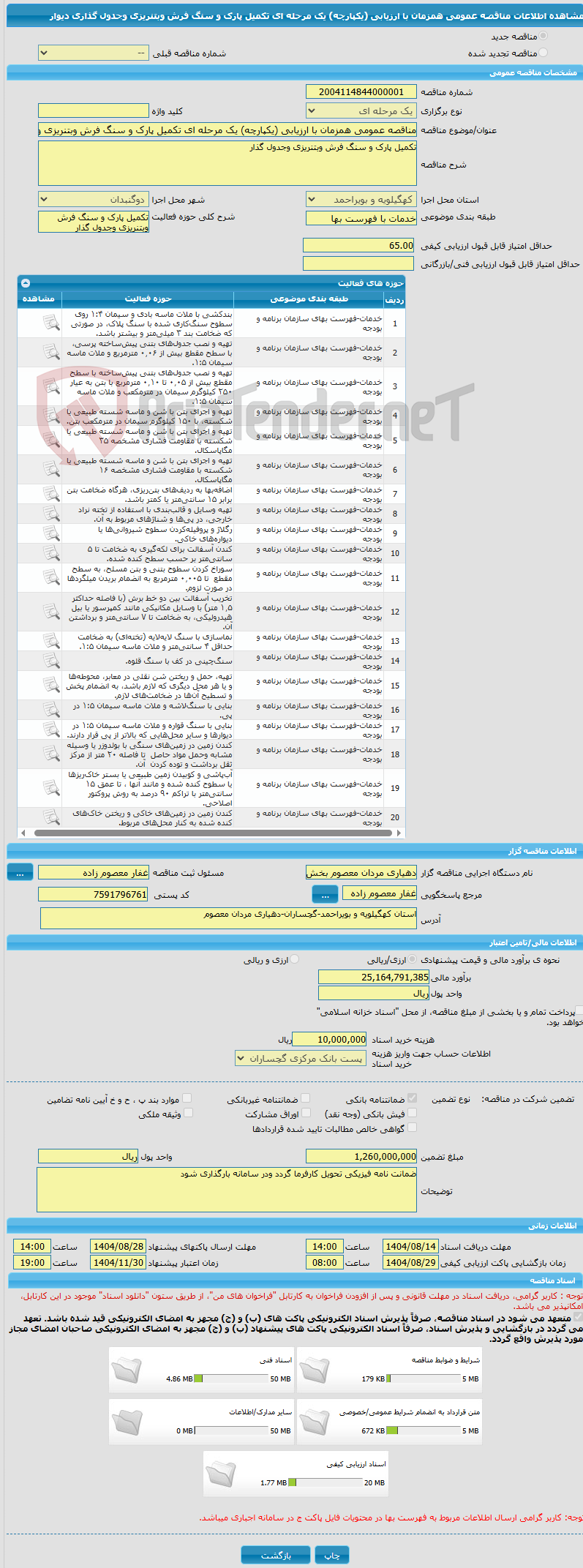Click the حوزه فعالیت column header

click(148, 299)
